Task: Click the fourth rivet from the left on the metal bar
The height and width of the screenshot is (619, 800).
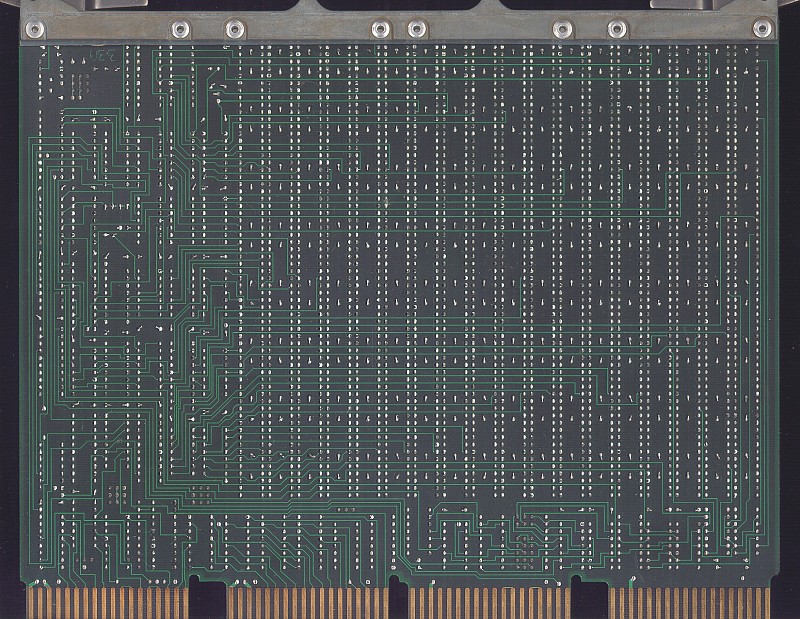Action: [380, 29]
